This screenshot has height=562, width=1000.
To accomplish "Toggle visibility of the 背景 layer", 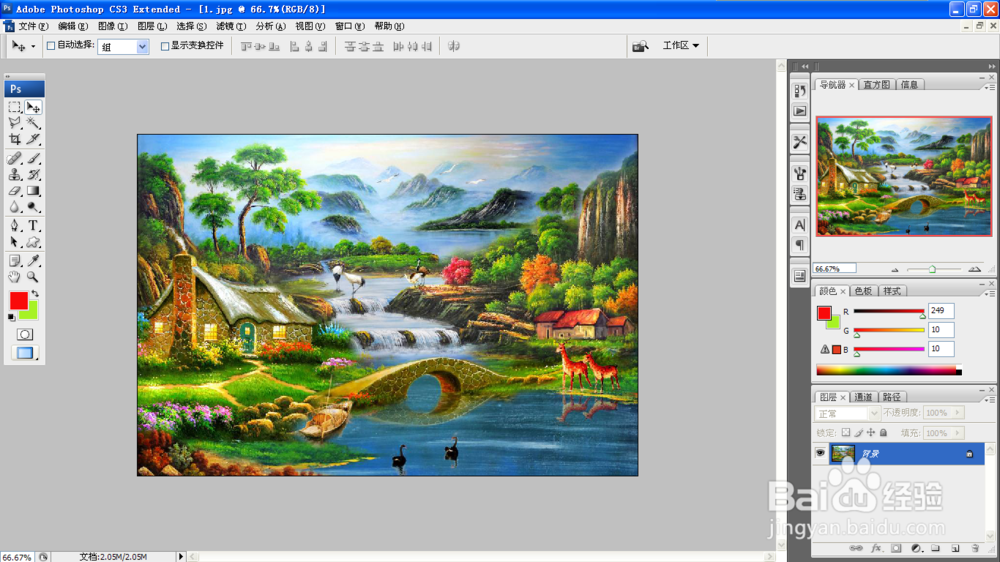I will pos(820,454).
